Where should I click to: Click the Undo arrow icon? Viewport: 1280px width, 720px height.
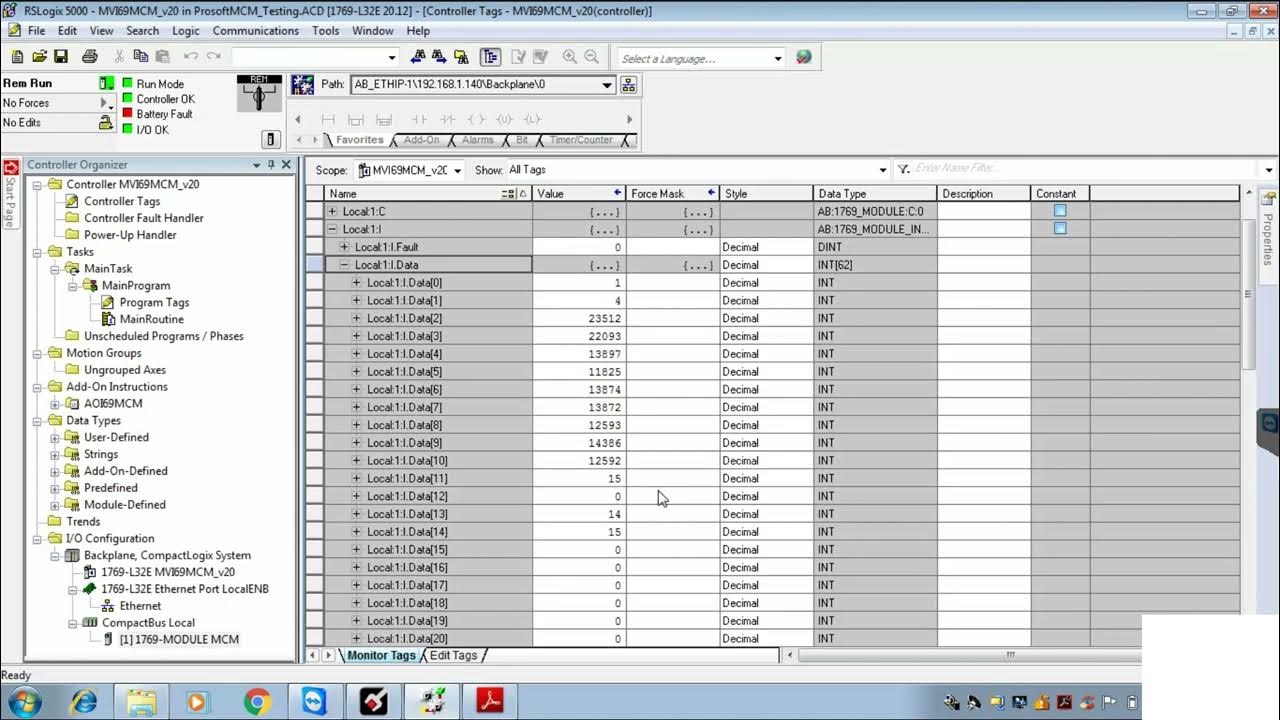190,57
